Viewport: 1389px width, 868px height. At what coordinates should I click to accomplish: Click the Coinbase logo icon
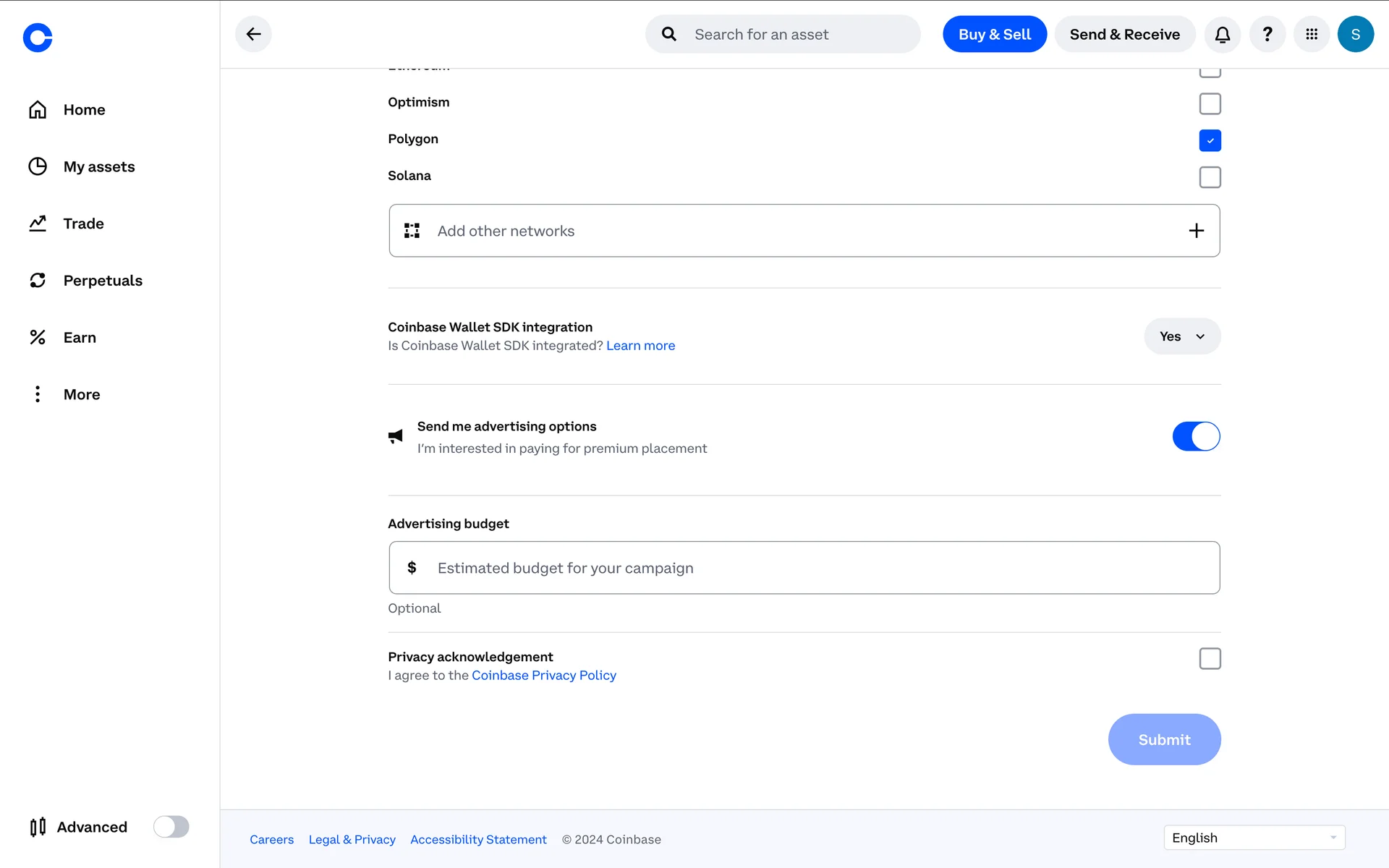pyautogui.click(x=38, y=38)
